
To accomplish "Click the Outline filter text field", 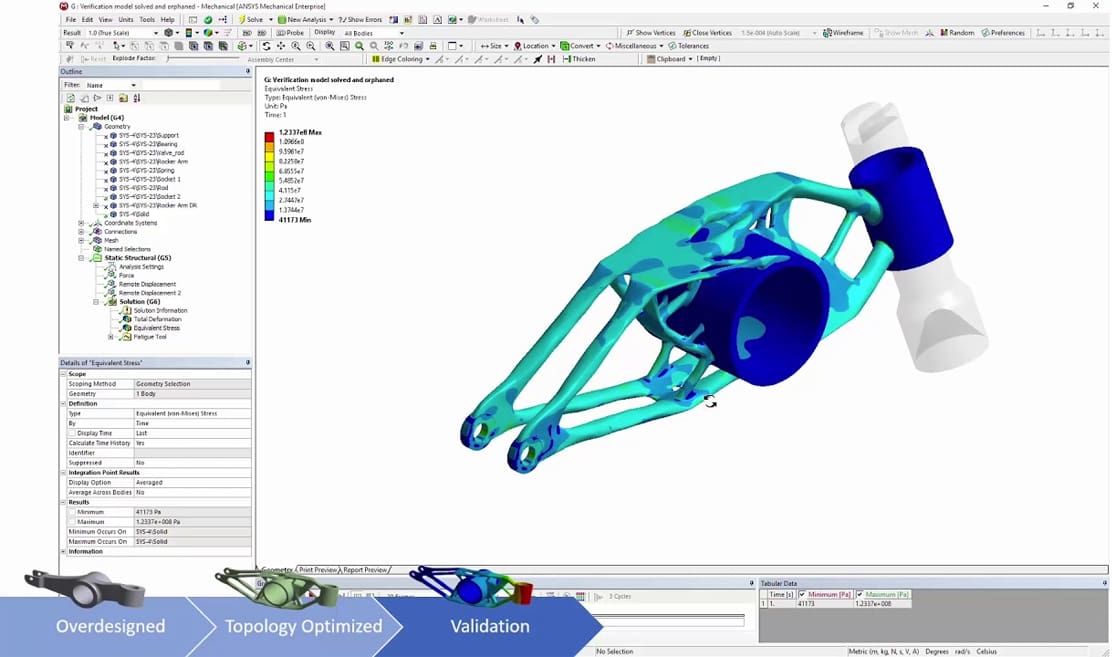I will 181,85.
